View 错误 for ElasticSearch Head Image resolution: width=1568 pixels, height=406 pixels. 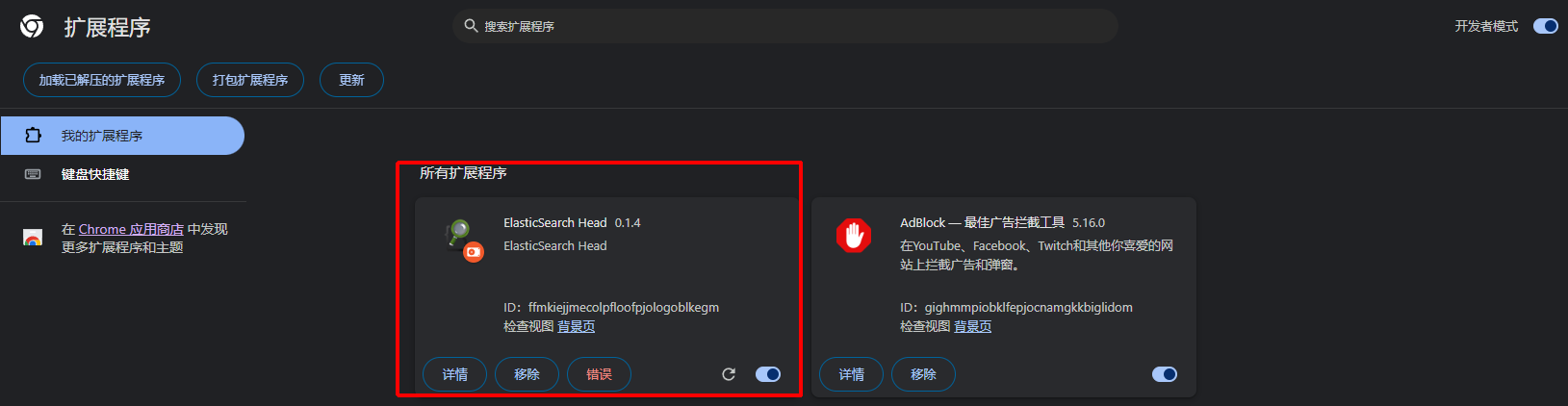[599, 374]
